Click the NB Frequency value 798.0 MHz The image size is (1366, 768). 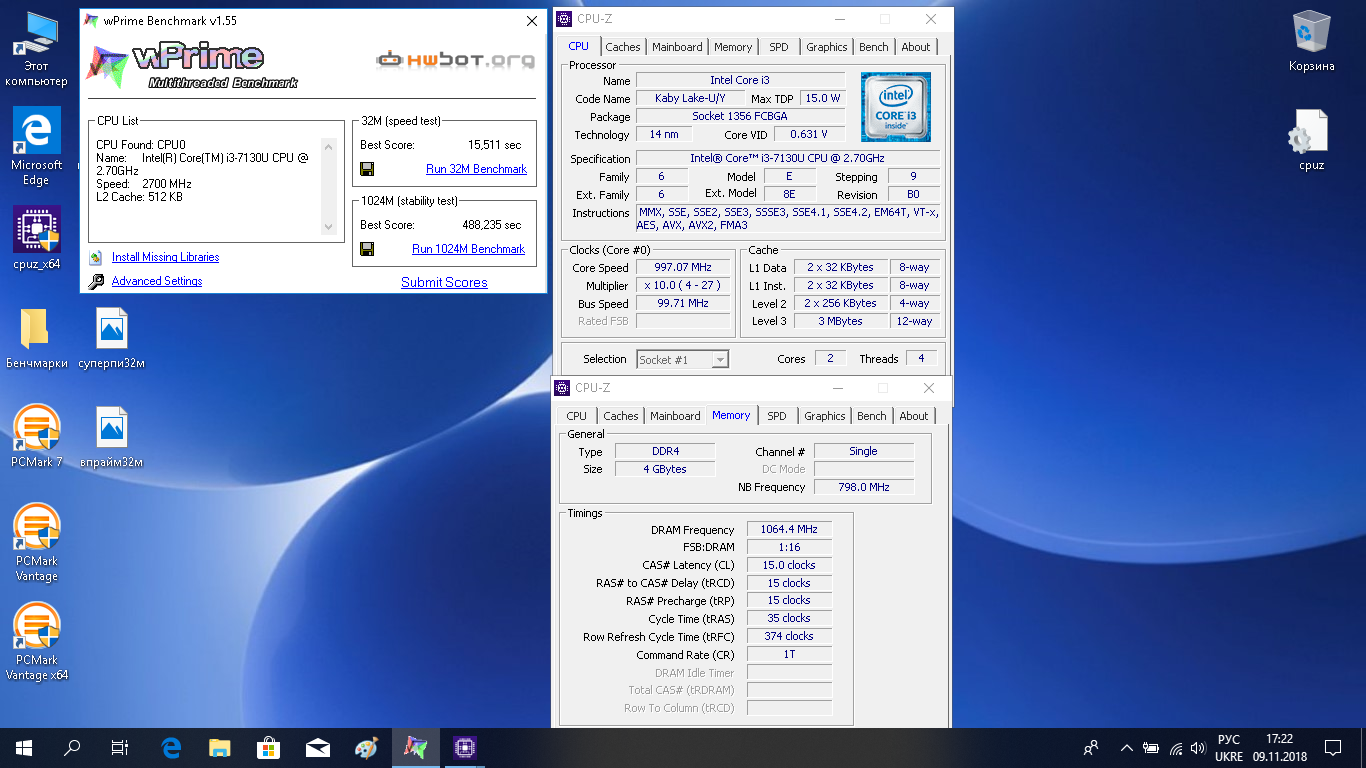click(x=863, y=487)
